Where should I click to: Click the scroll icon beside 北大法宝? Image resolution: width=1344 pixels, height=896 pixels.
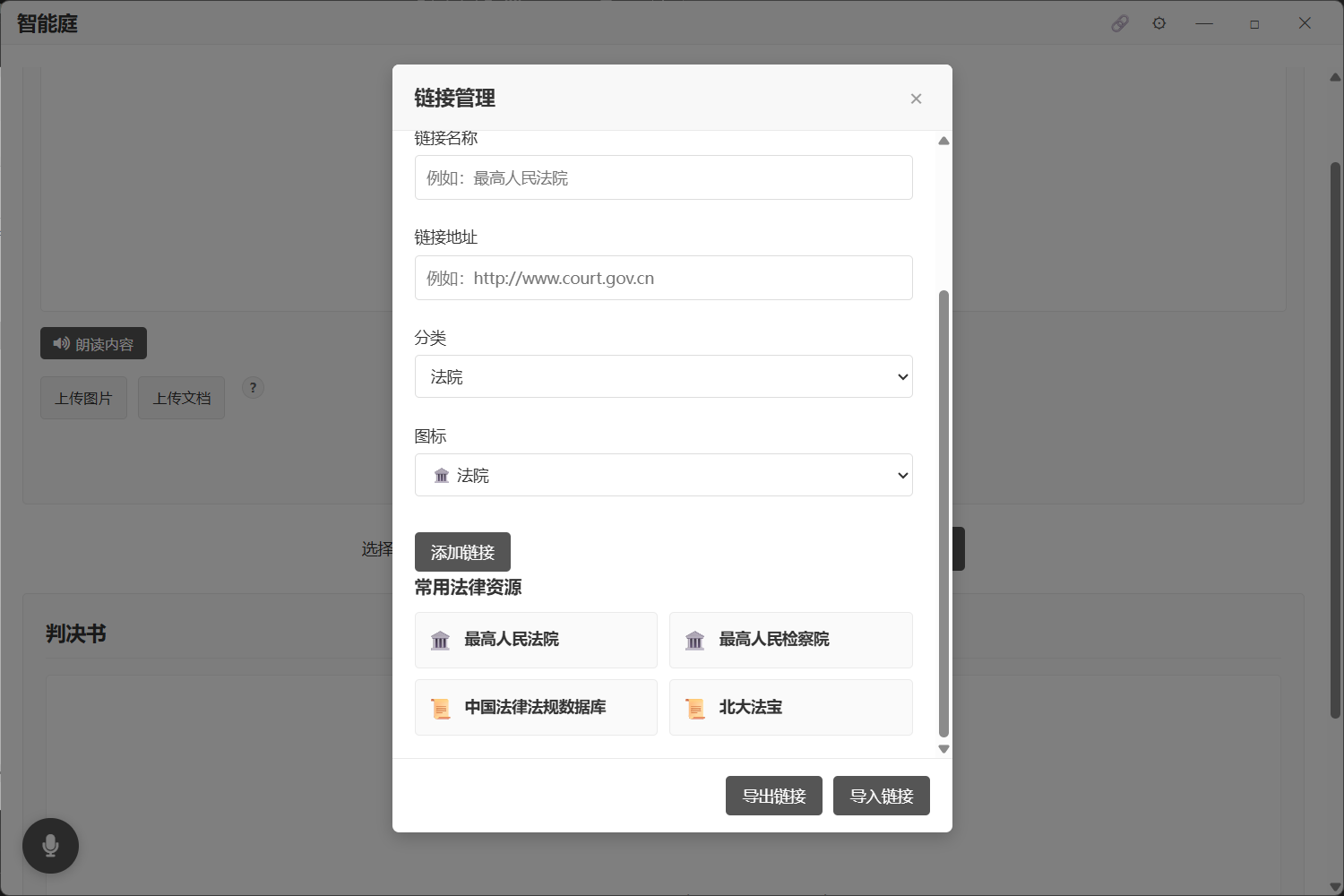coord(695,707)
